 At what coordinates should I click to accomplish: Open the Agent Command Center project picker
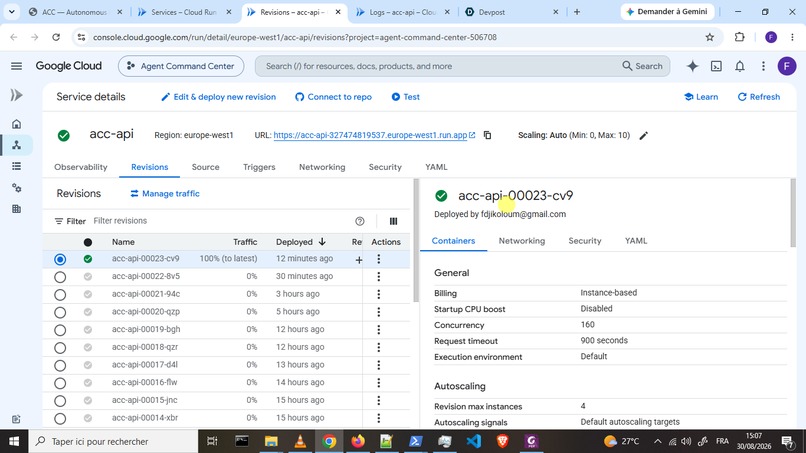[x=181, y=66]
